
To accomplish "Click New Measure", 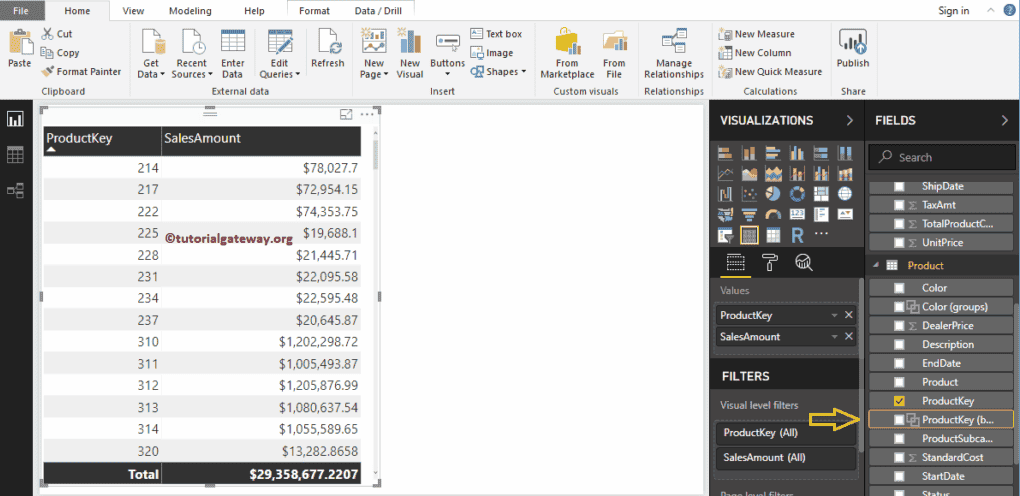I will point(757,34).
